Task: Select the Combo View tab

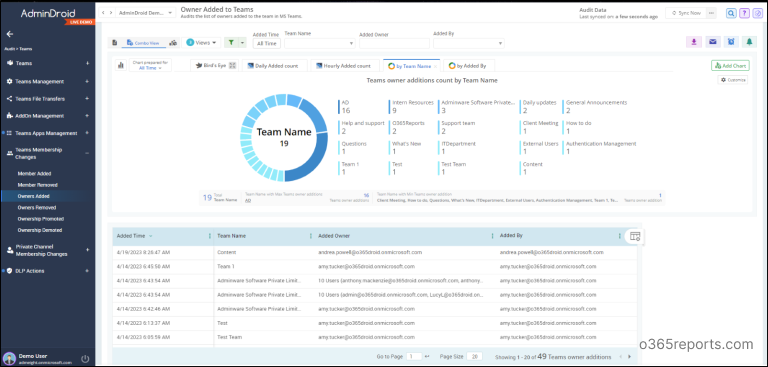Action: pos(143,43)
